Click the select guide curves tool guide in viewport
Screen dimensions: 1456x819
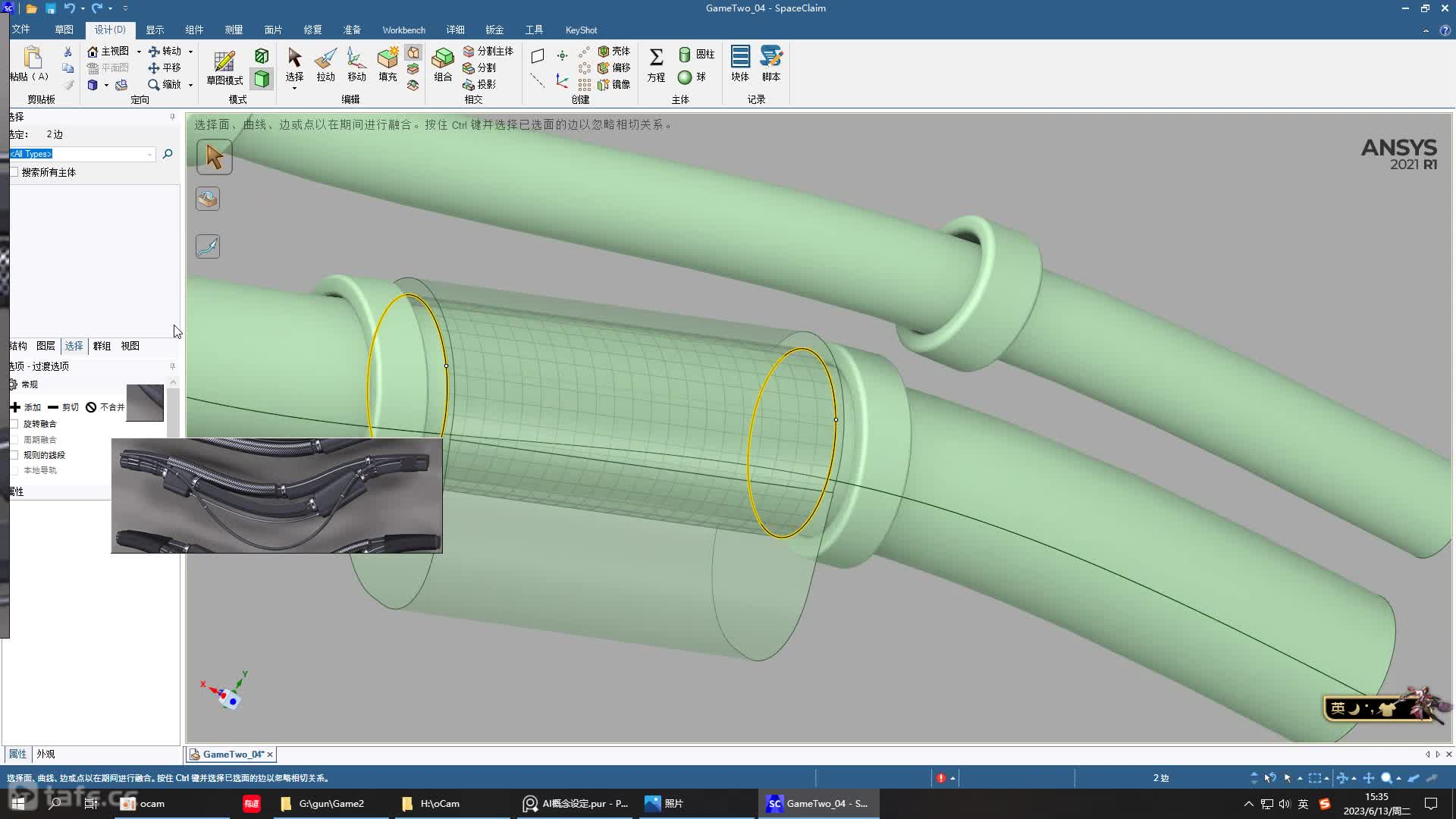[208, 246]
